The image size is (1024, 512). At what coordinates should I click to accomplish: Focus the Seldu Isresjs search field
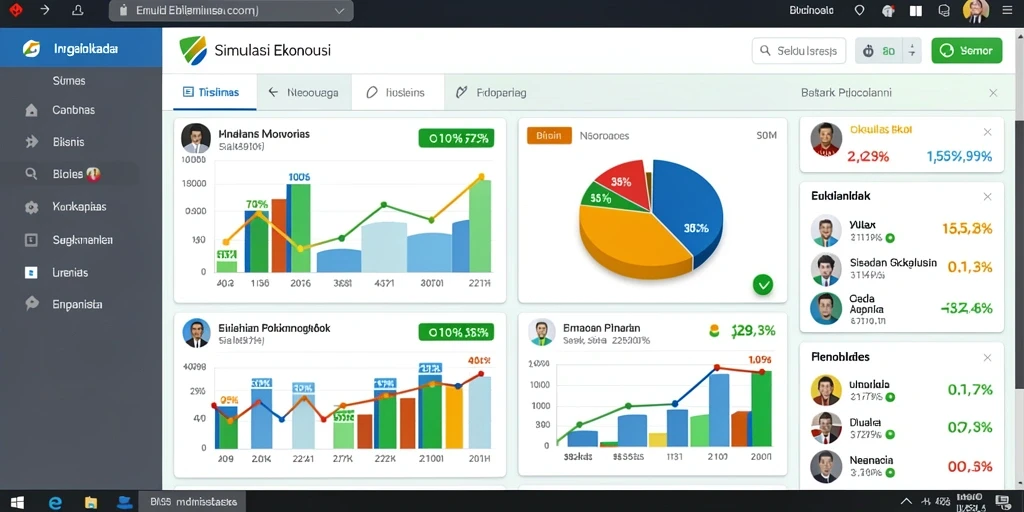coord(799,50)
